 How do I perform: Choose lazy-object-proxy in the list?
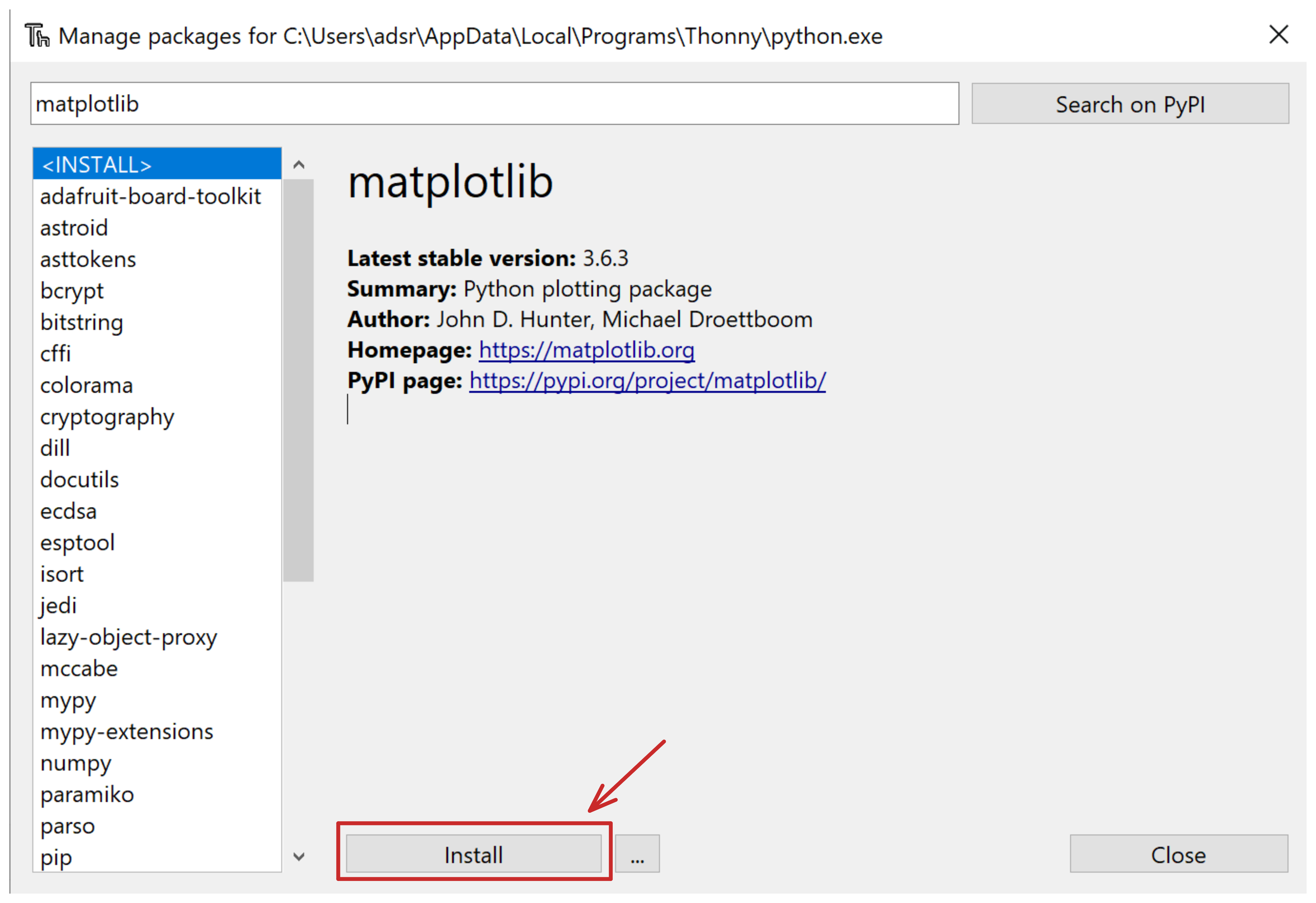tap(157, 637)
